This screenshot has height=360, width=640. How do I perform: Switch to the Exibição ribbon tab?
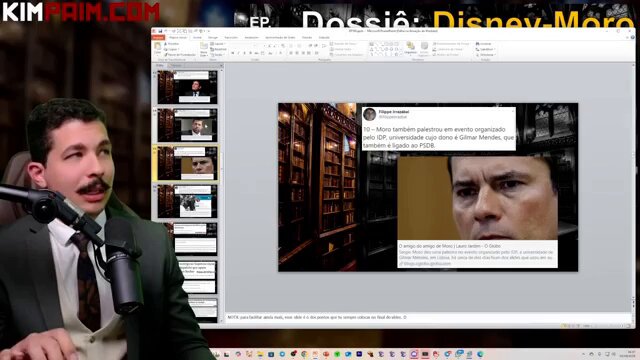click(324, 38)
